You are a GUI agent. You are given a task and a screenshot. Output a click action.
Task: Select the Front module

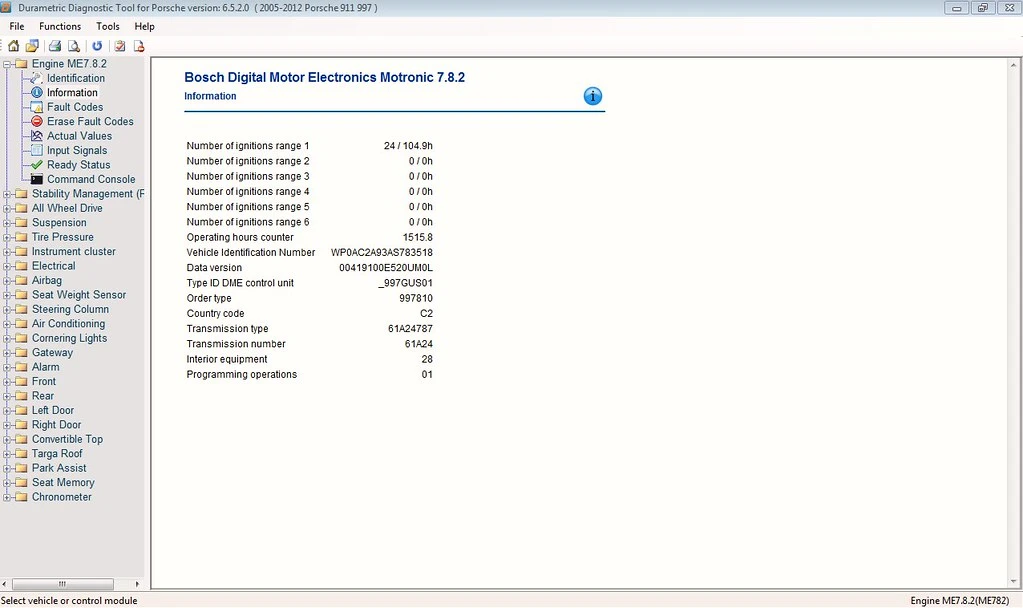click(x=44, y=382)
